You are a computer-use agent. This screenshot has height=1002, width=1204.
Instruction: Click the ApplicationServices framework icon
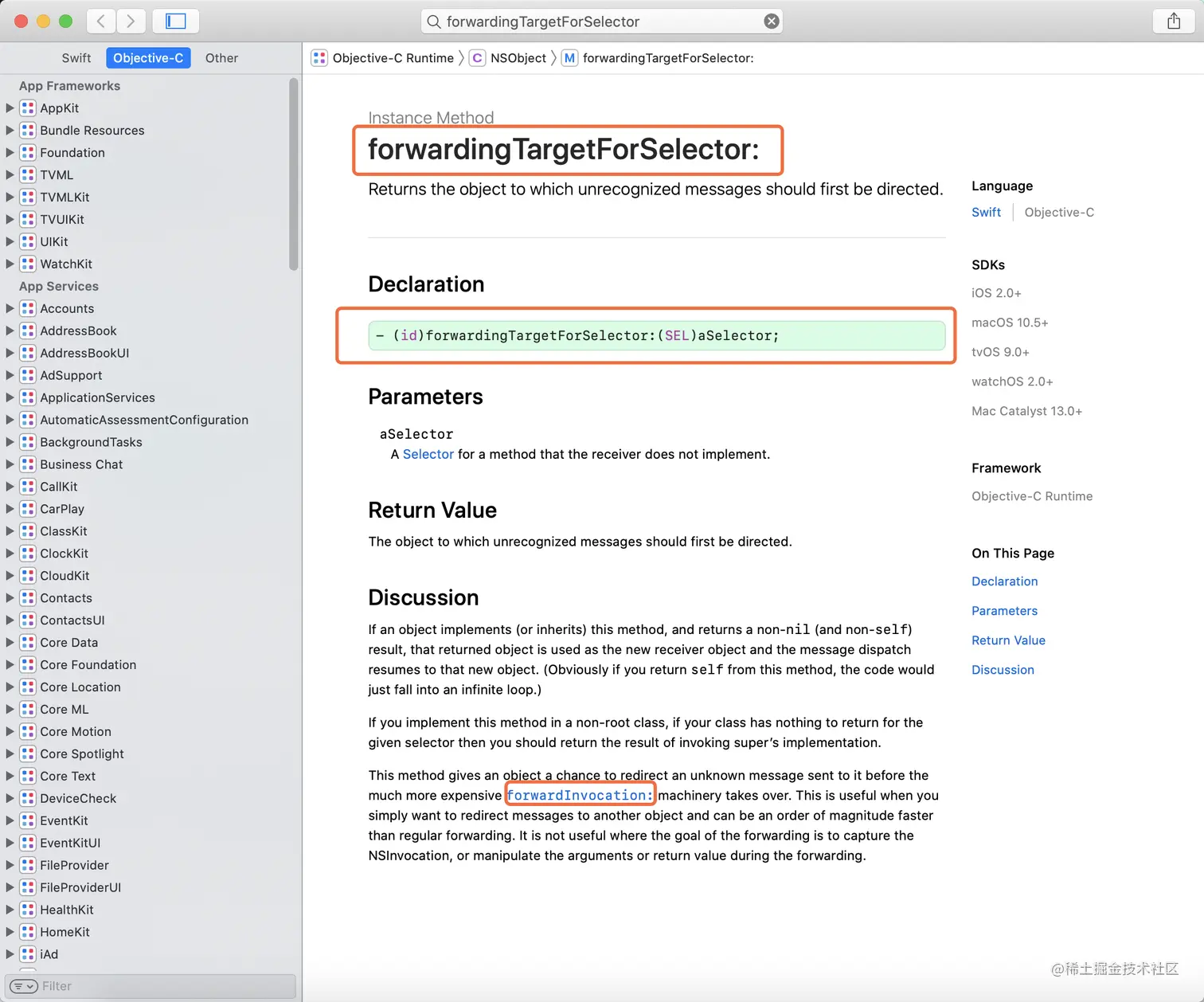tap(28, 398)
